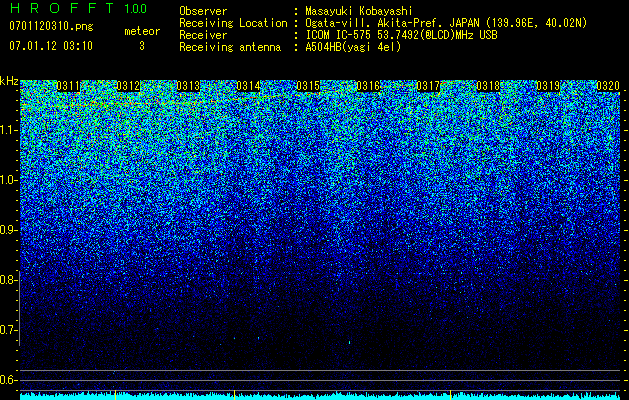
Task: Click the 0.7 frequency axis label
Action: pos(8,330)
